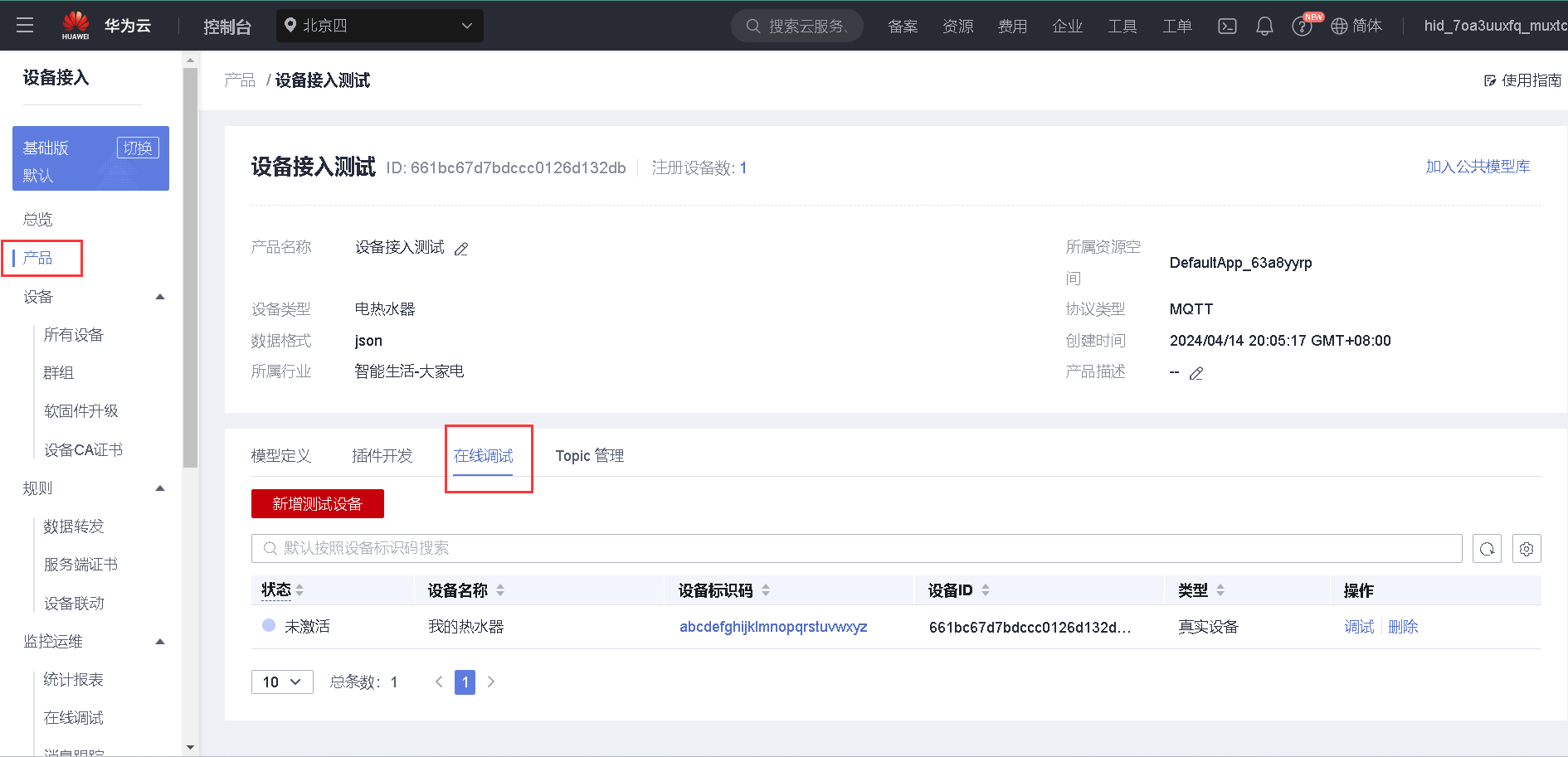
Task: Click 加入公共模型库 link
Action: [1478, 167]
